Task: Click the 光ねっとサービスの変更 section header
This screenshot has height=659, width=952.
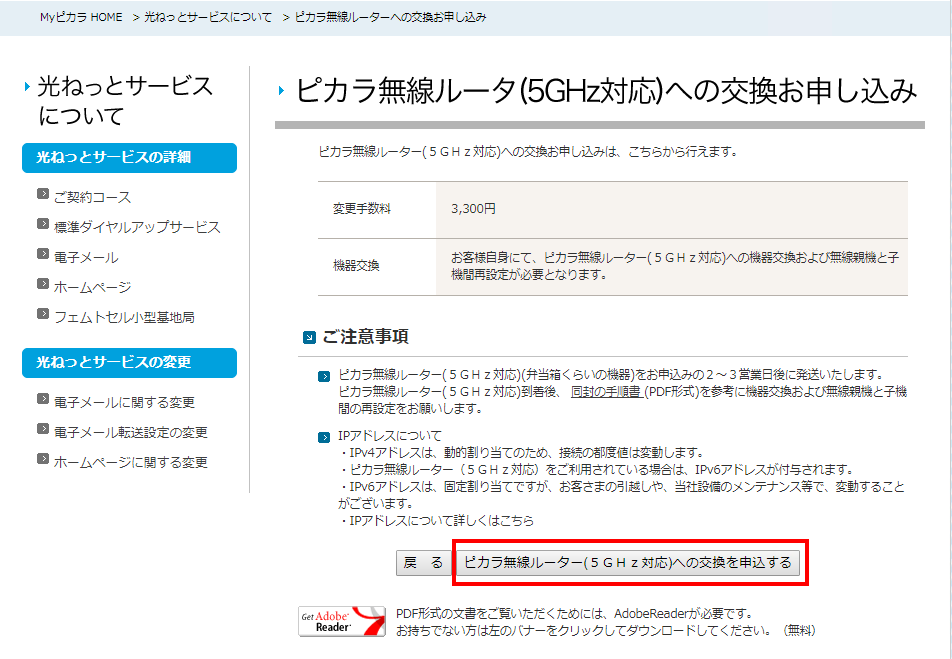Action: (129, 363)
